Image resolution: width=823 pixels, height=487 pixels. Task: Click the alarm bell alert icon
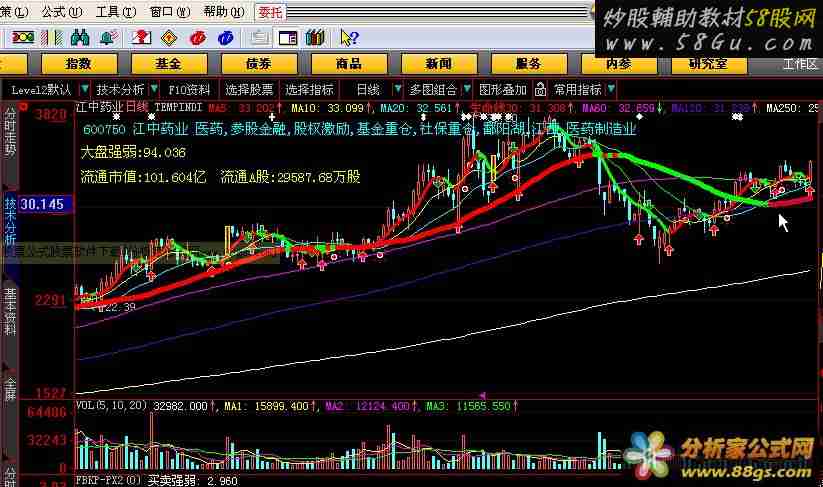pyautogui.click(x=110, y=38)
